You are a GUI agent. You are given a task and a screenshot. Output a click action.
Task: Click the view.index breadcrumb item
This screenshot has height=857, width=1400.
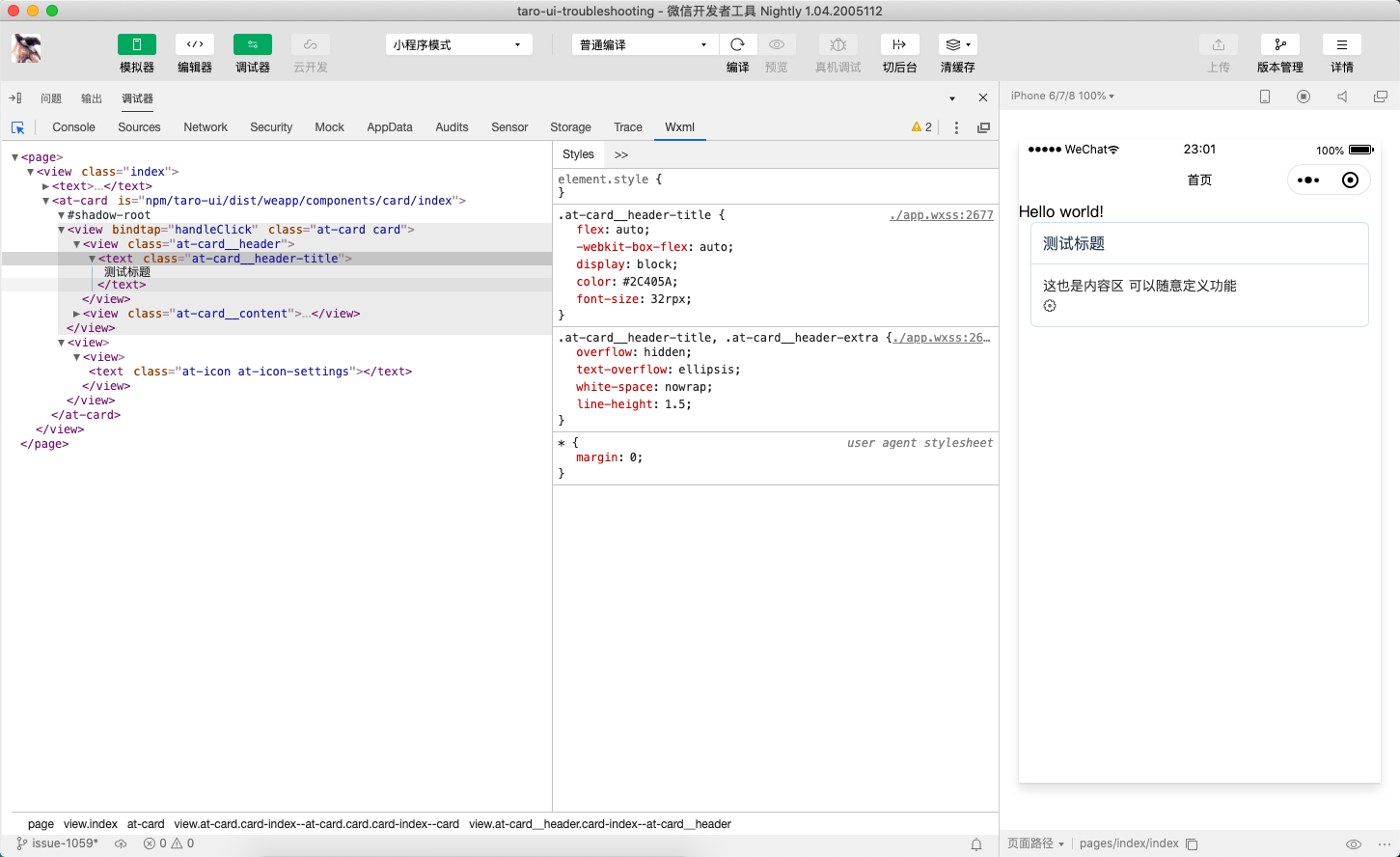click(x=91, y=824)
